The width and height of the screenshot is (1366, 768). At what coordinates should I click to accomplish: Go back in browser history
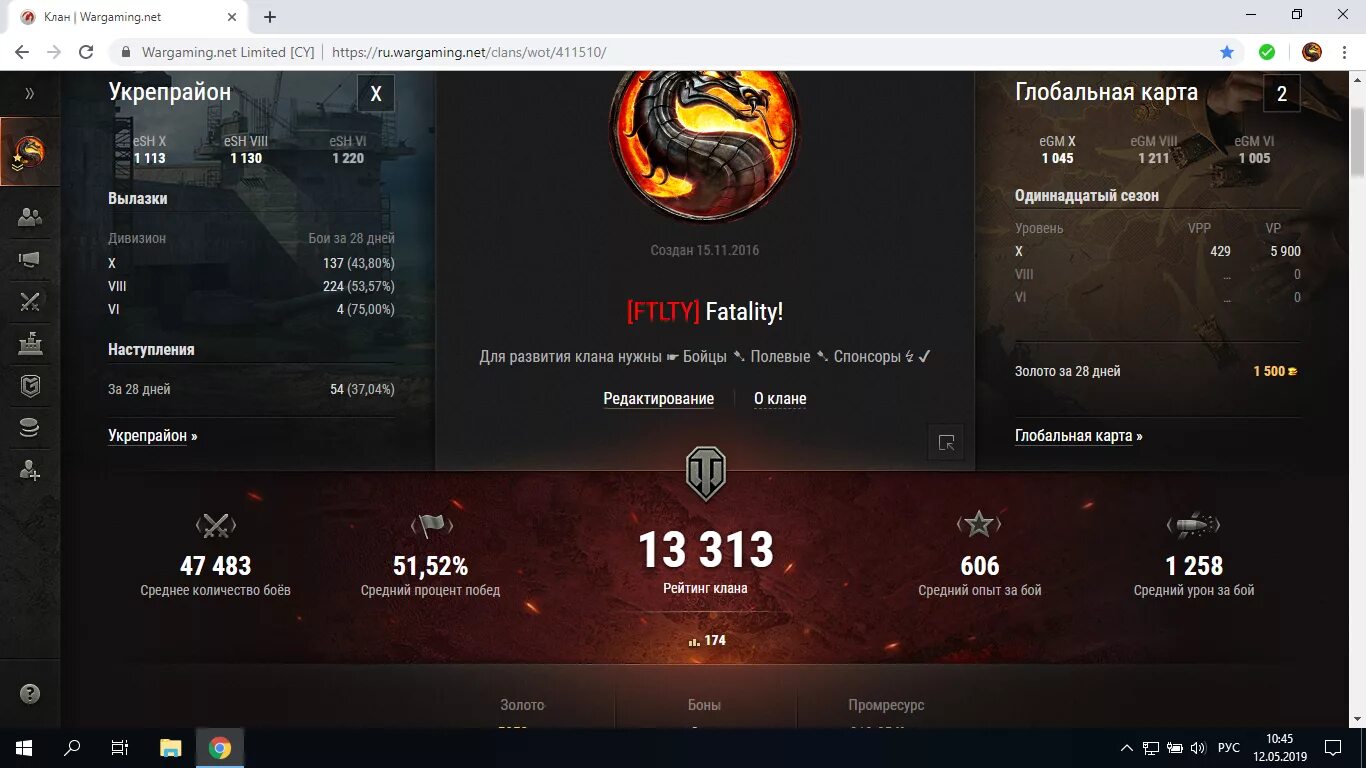coord(22,52)
